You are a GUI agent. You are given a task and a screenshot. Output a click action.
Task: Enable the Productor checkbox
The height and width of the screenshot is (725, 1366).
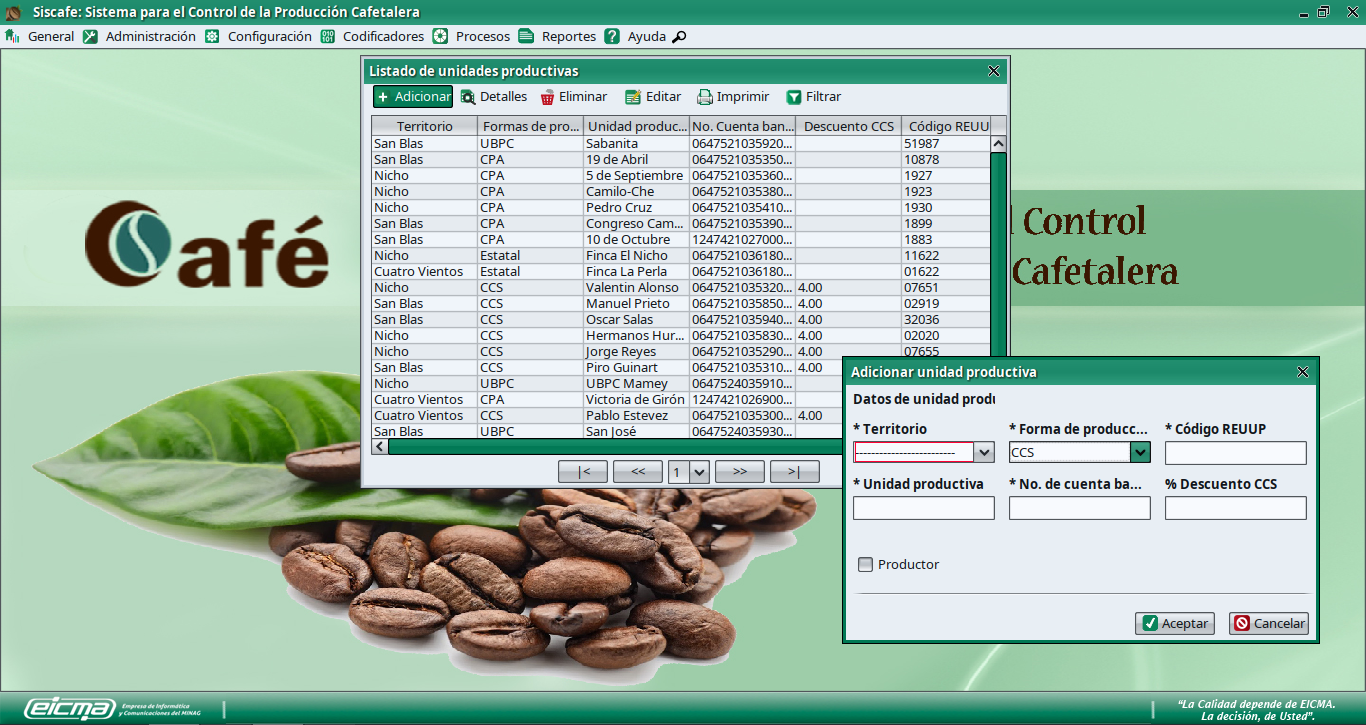(866, 565)
